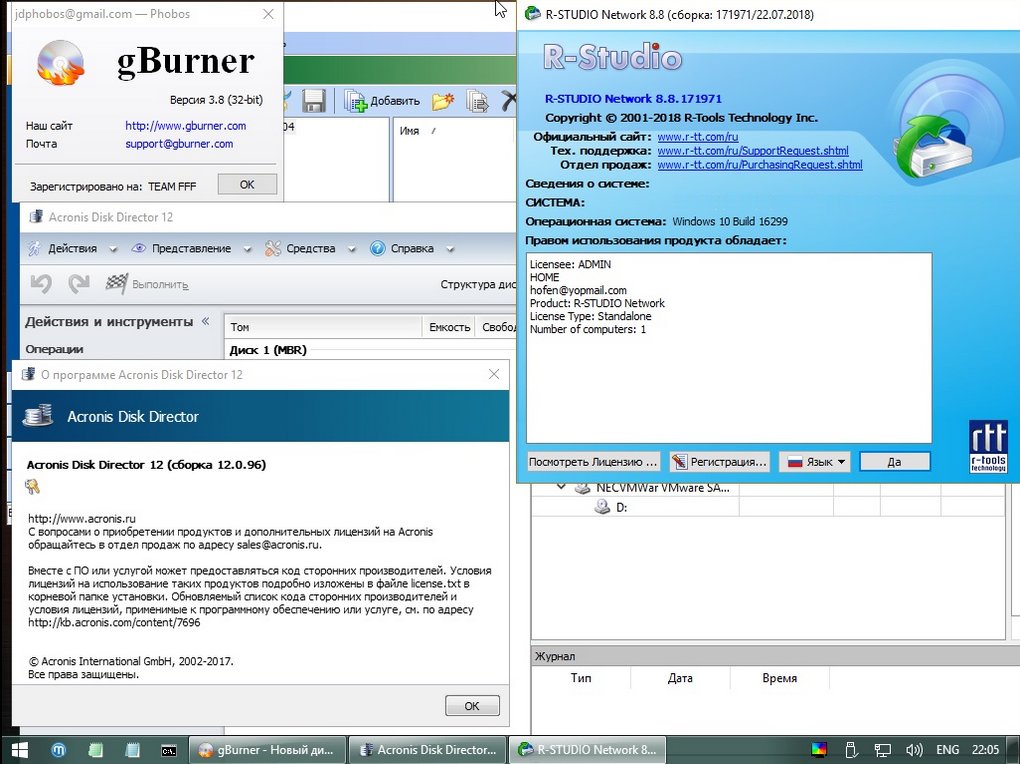The image size is (1020, 764).
Task: Click the save floppy icon in gBurner toolbar
Action: point(314,102)
